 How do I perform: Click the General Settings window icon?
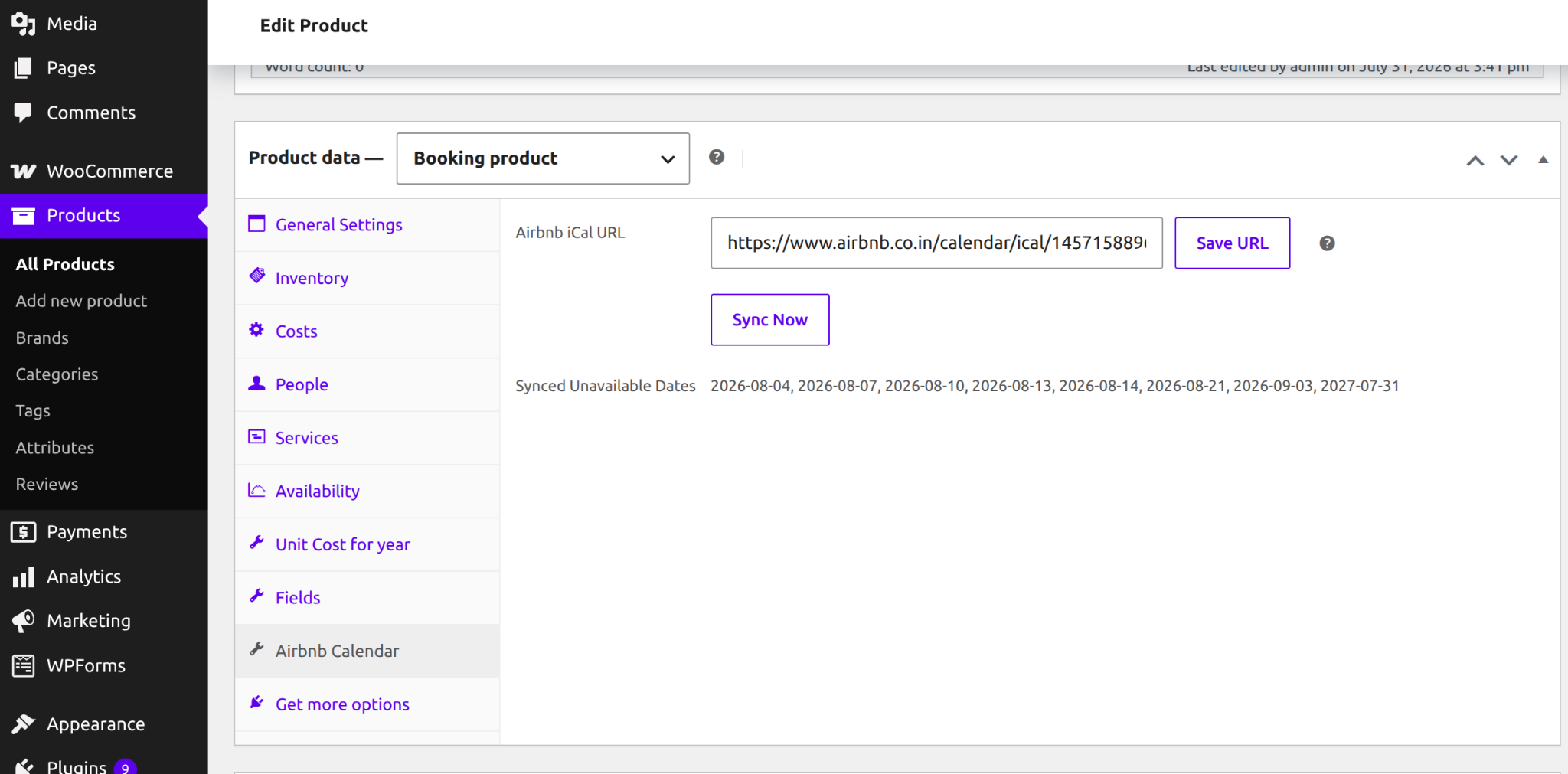(256, 224)
